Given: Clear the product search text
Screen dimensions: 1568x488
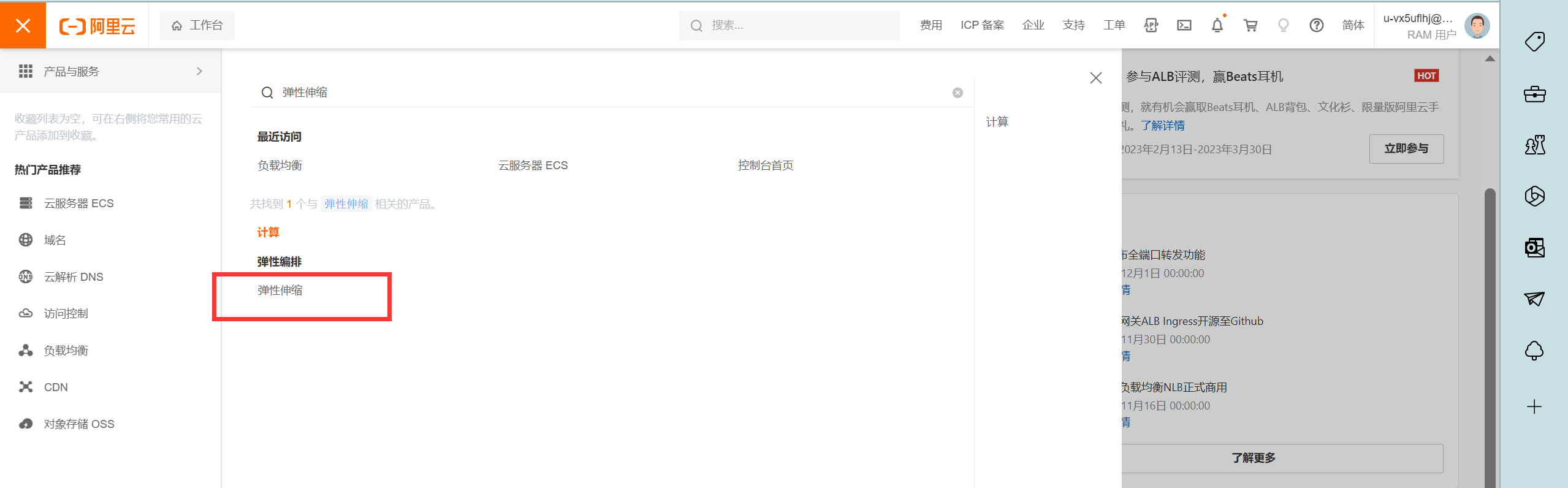Looking at the screenshot, I should (x=957, y=93).
